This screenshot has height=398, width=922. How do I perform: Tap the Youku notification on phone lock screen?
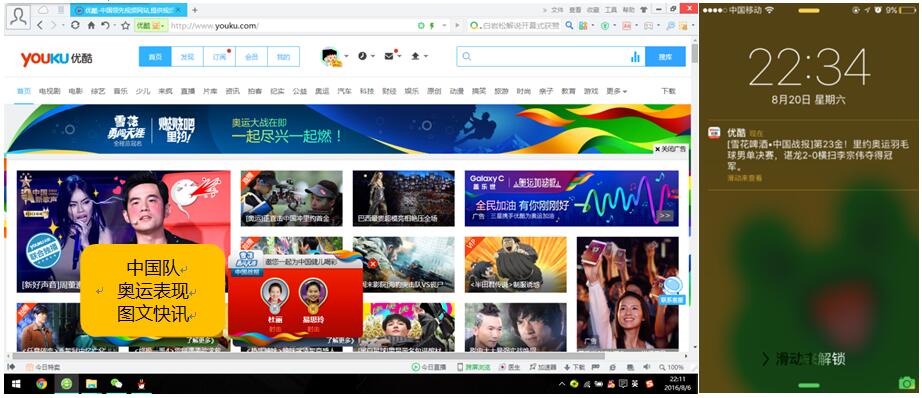coord(809,154)
